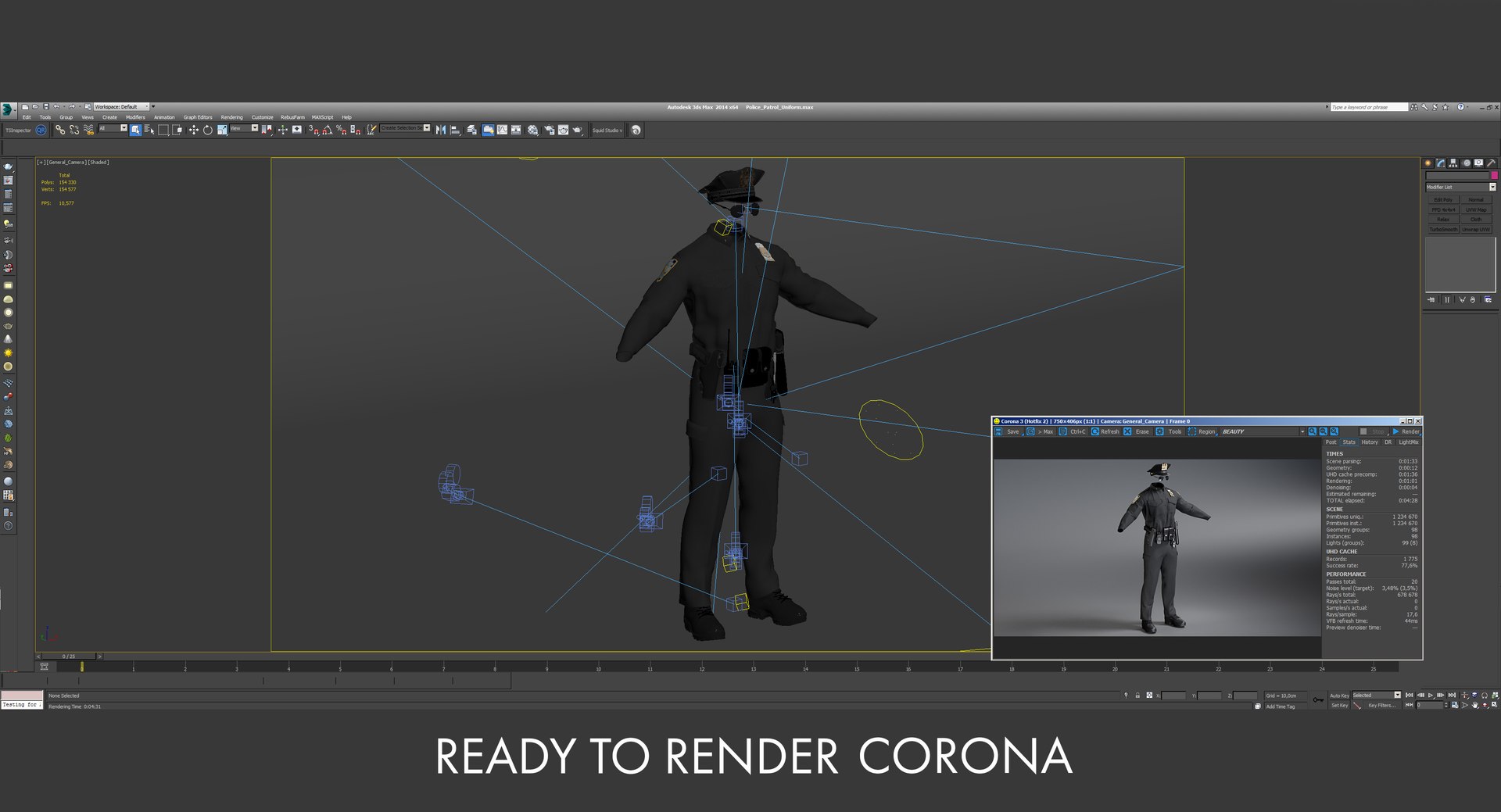Click Render button in Corona VFB
This screenshot has height=812, width=1501.
tap(1406, 431)
